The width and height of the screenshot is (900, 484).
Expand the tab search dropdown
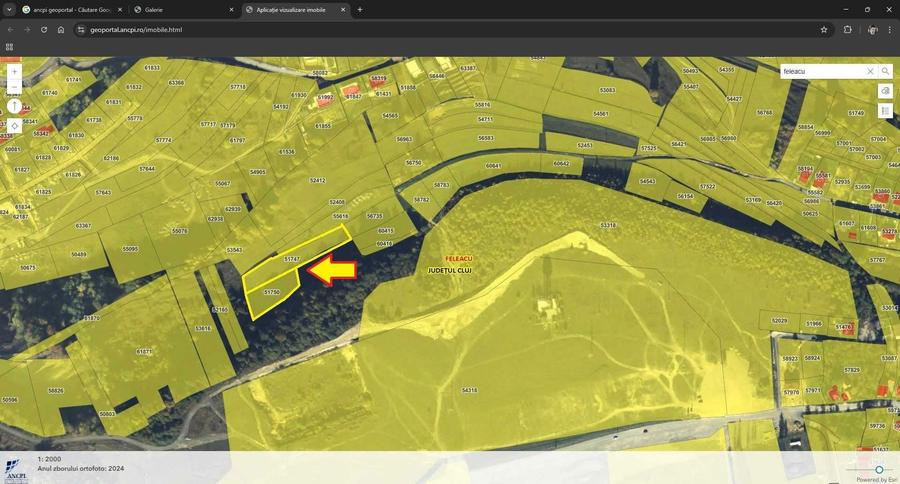10,10
